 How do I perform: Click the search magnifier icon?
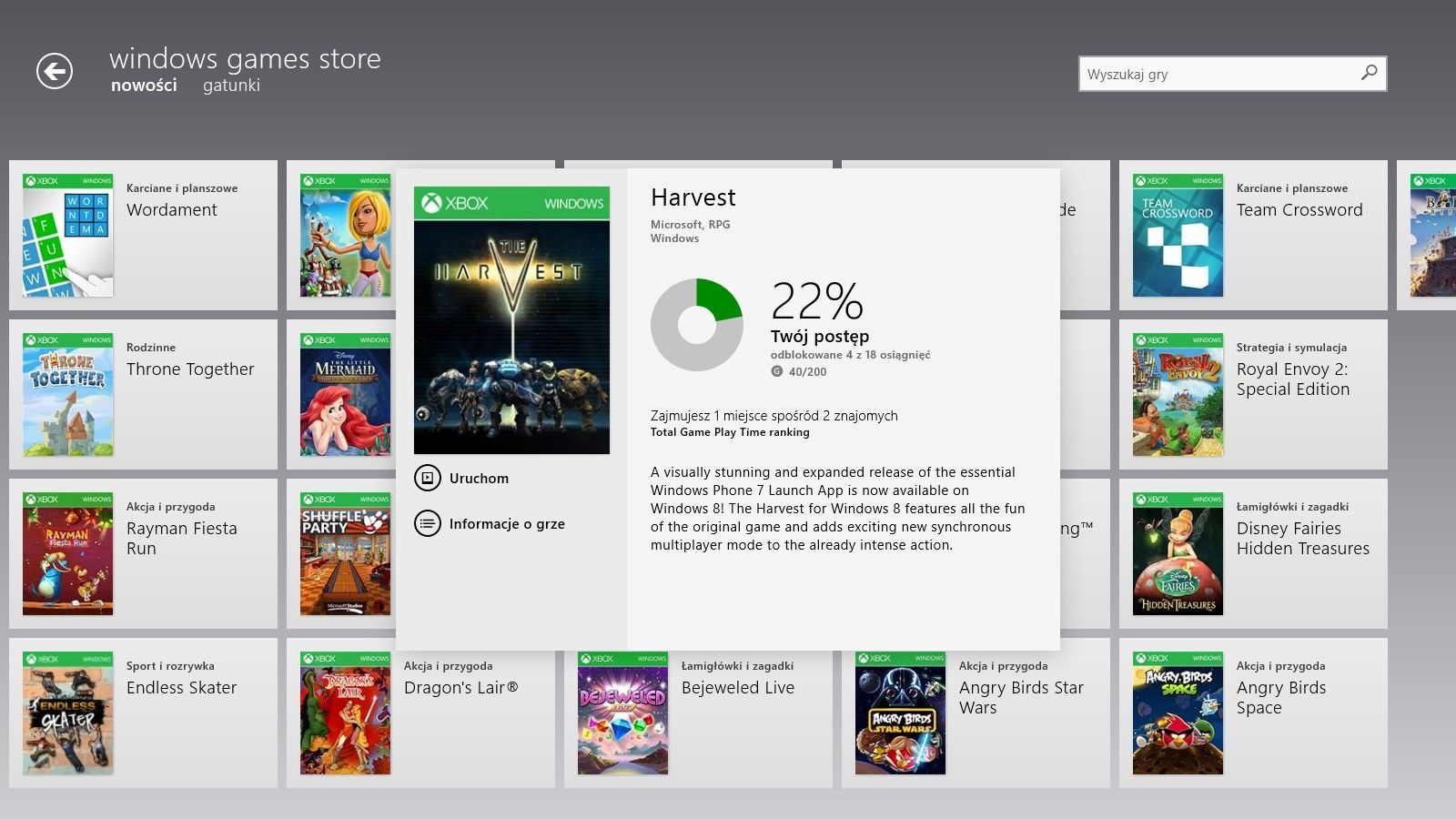[1369, 73]
